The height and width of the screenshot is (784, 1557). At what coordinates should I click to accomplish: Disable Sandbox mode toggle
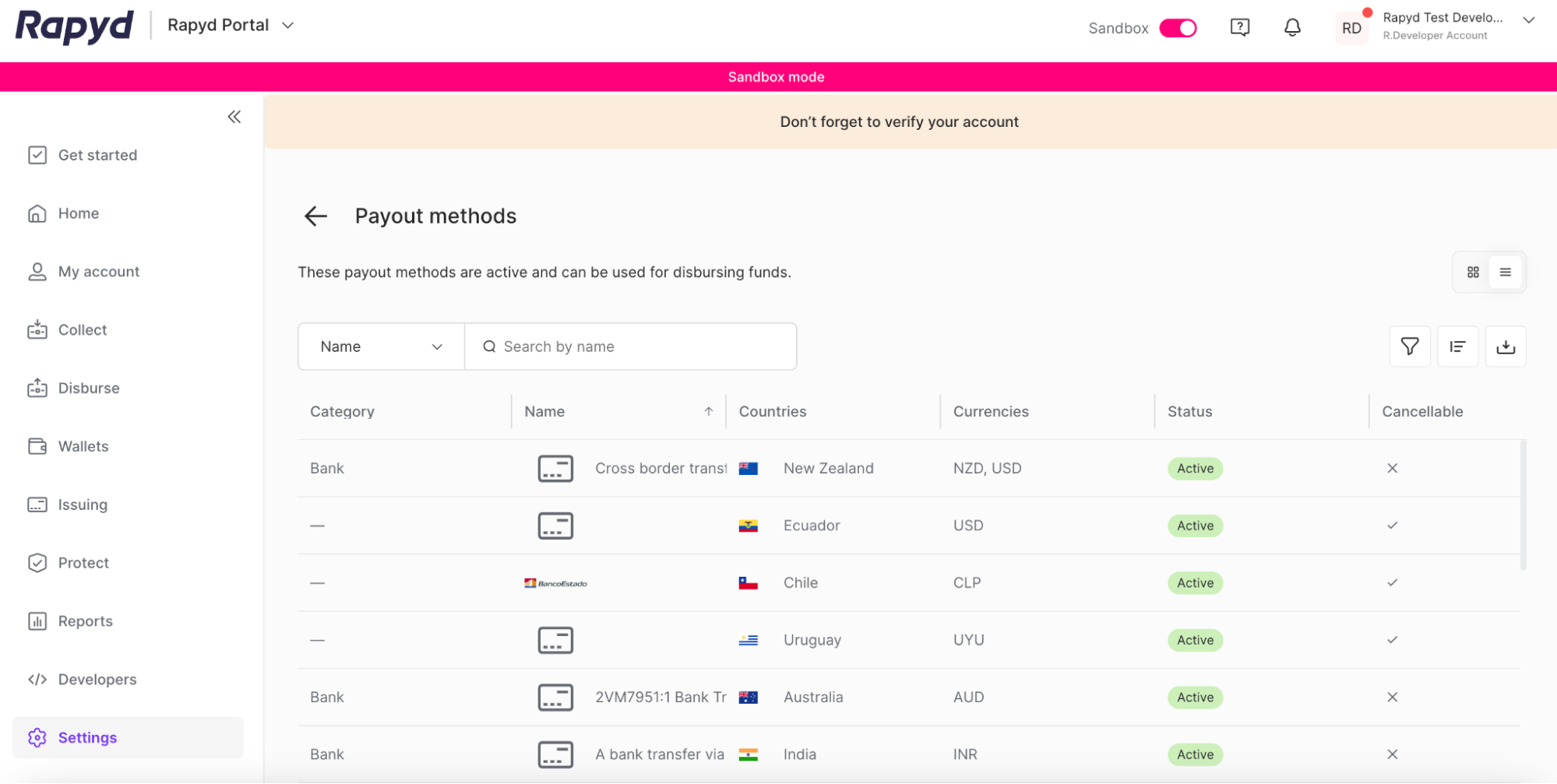pos(1178,27)
